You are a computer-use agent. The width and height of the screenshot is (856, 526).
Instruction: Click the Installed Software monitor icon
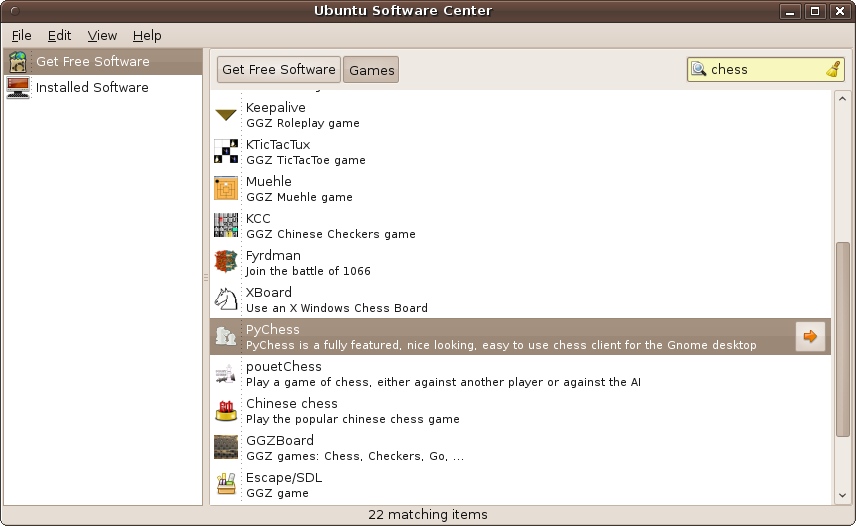[18, 87]
